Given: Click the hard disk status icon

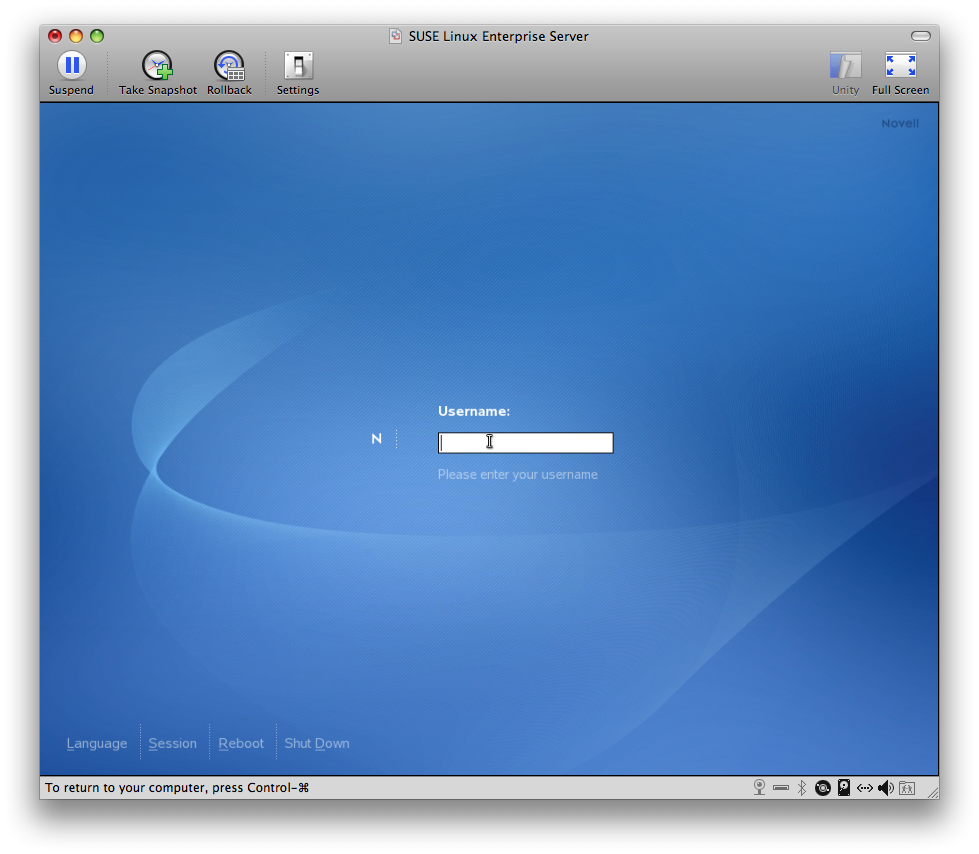Looking at the screenshot, I should (844, 788).
